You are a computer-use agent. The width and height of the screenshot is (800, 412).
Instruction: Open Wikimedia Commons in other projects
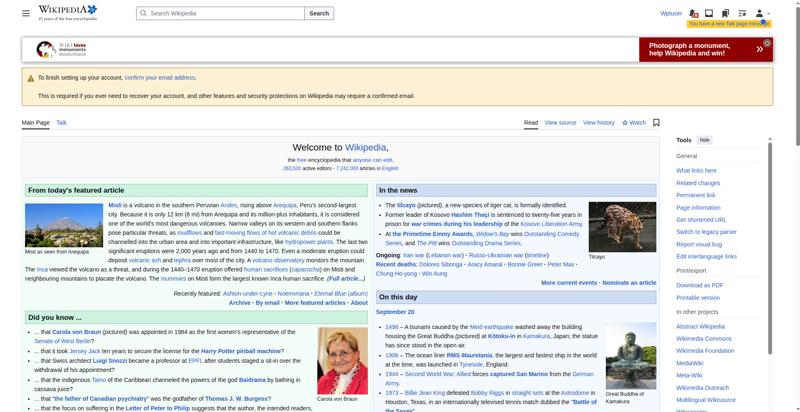704,339
